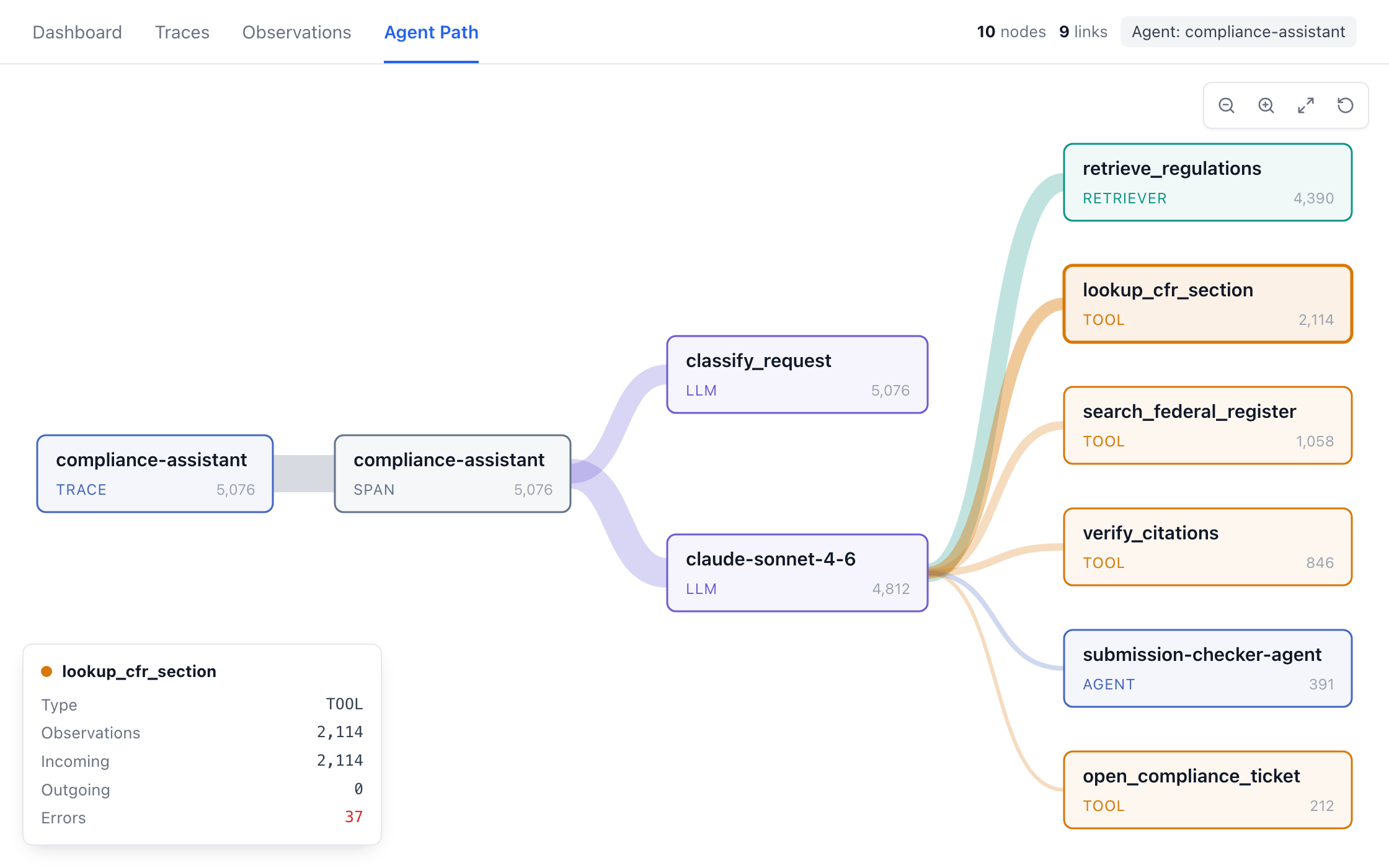Click the zoom out magnifier icon
Image resolution: width=1389 pixels, height=868 pixels.
pos(1226,105)
